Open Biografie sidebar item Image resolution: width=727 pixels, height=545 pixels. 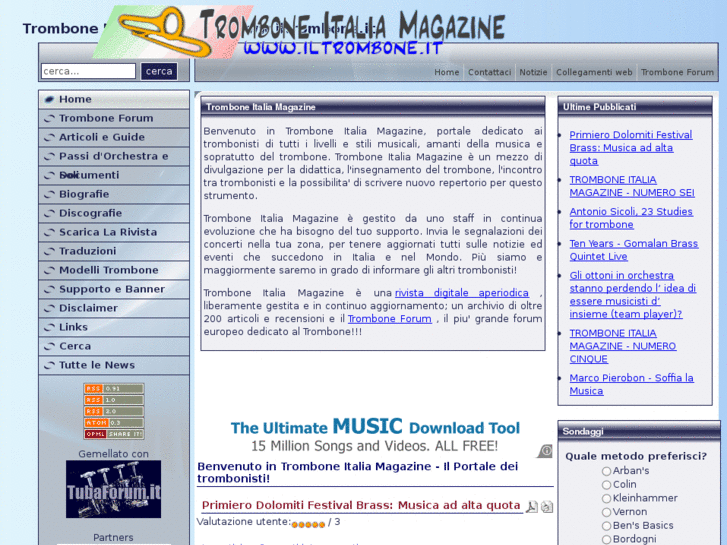(x=114, y=194)
